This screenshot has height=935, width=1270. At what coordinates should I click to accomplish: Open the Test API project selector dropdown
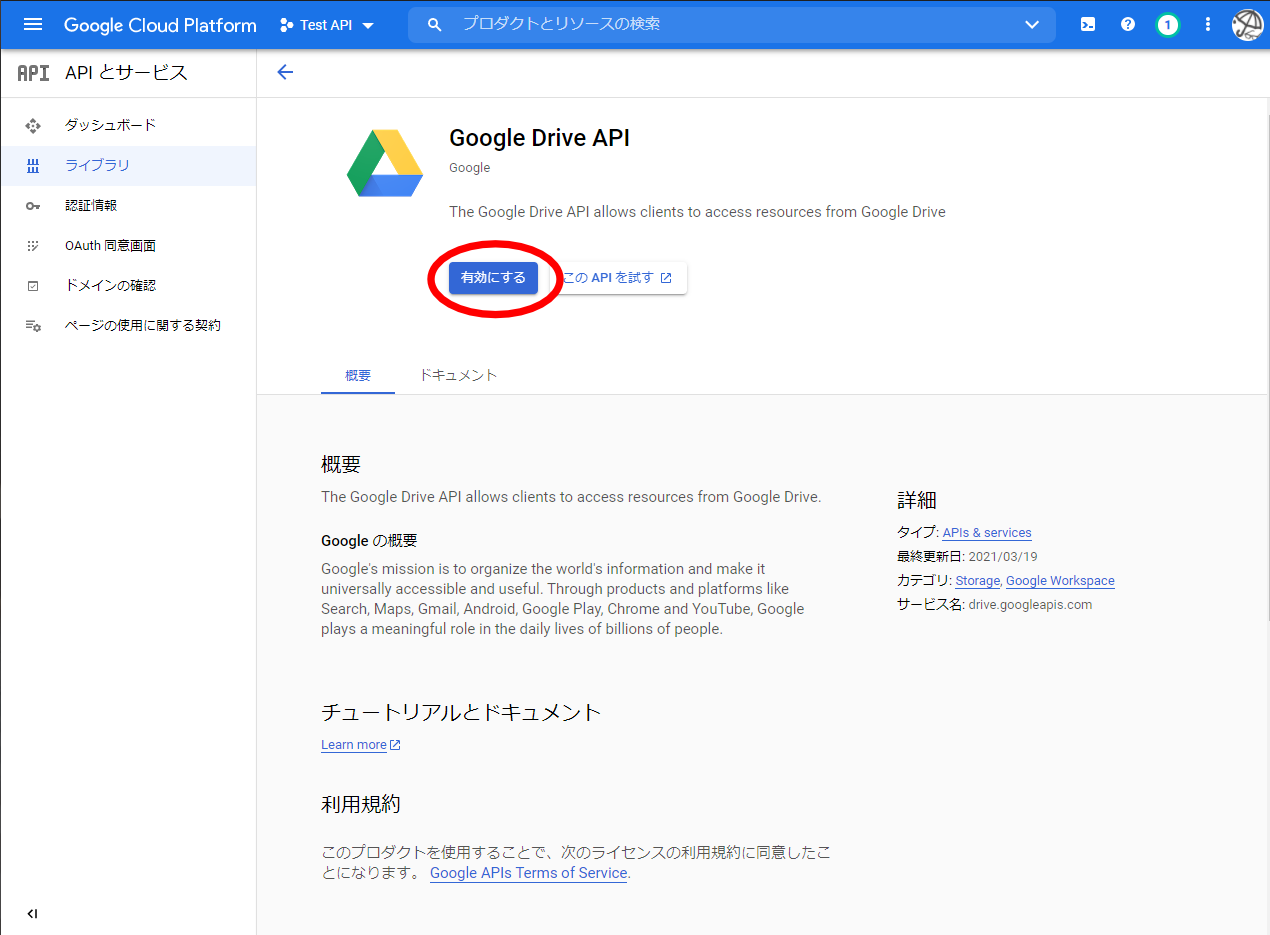[327, 25]
